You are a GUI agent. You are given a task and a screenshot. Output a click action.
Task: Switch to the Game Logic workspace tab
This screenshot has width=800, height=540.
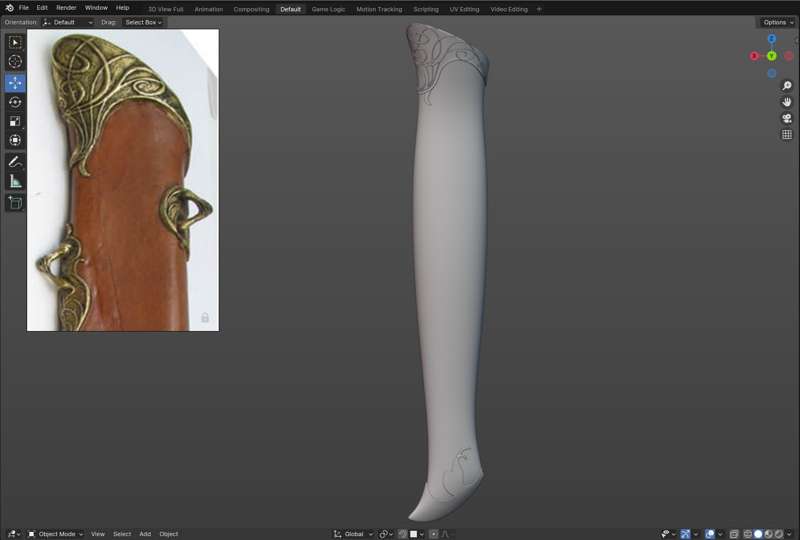pos(328,9)
